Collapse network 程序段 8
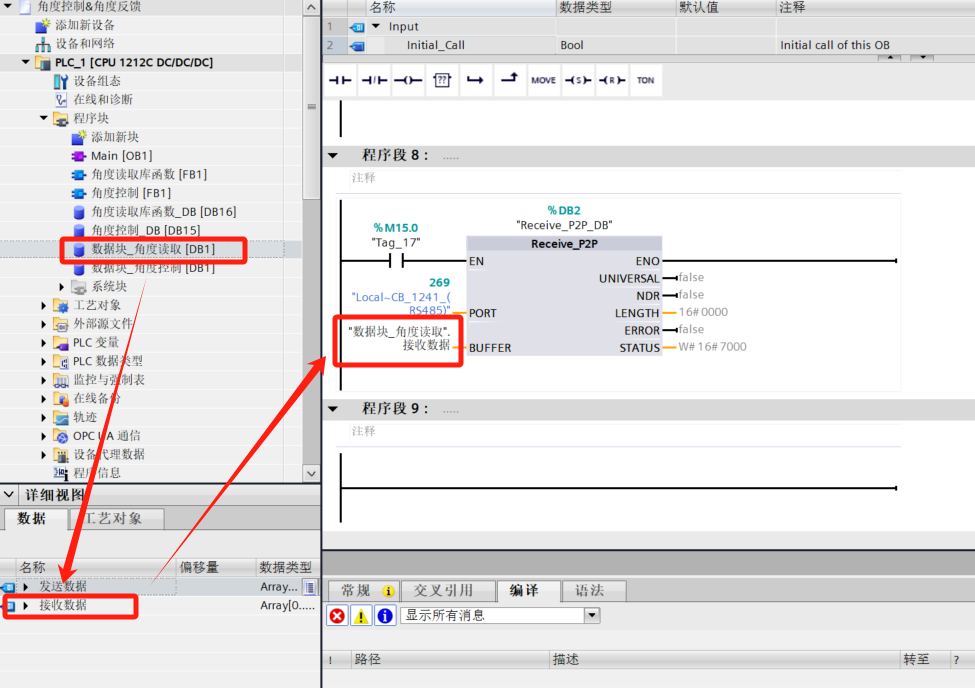975x688 pixels. (333, 156)
